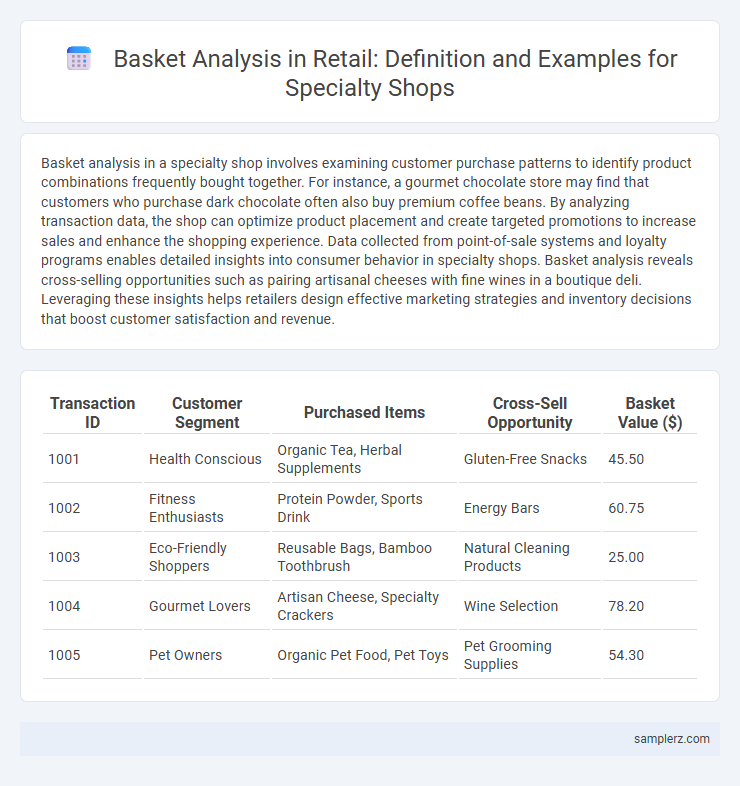This screenshot has height=786, width=740.
Task: Click the 25.00 basket value
Action: tap(626, 557)
